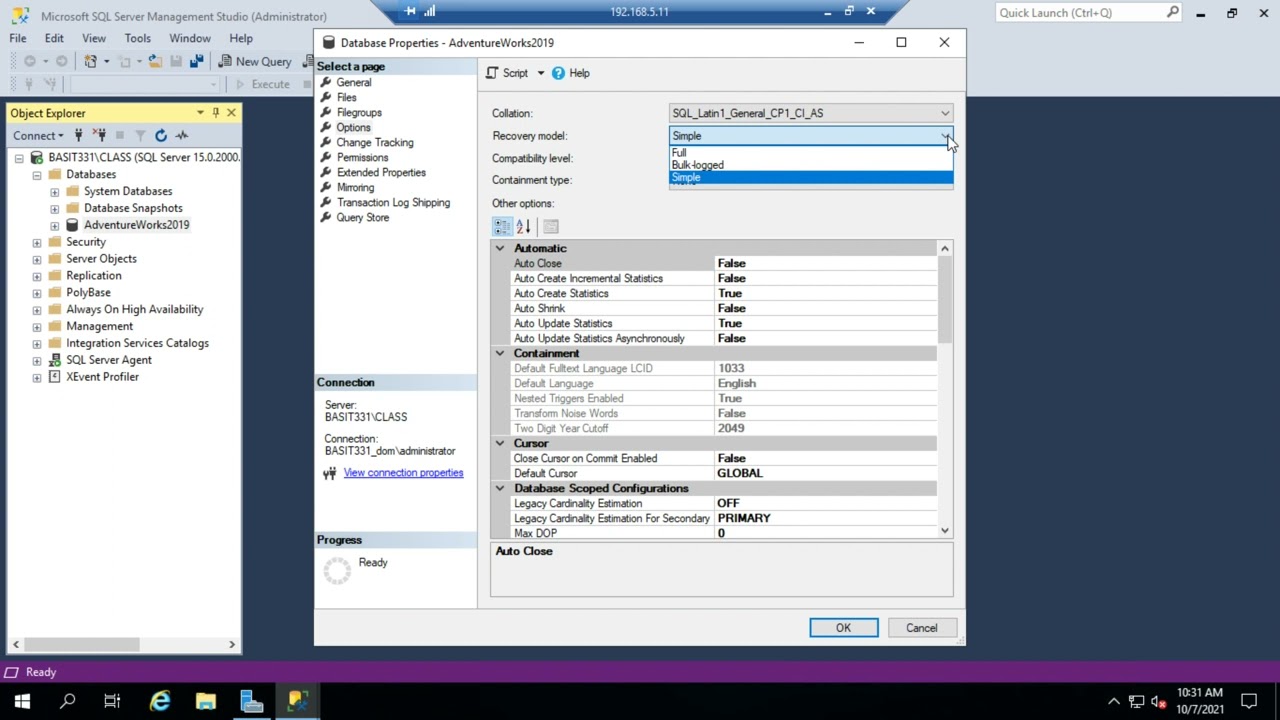Open the notification center icon
Viewport: 1280px width, 720px height.
tap(1249, 701)
